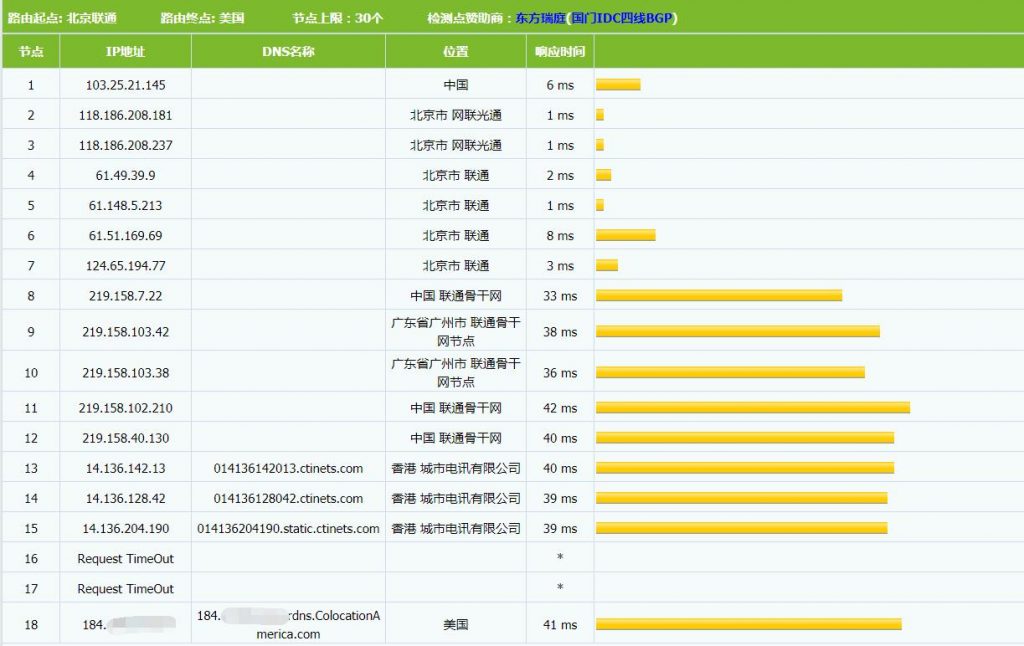Click the 6 ms response bar
Image resolution: width=1024 pixels, height=646 pixels.
click(618, 85)
